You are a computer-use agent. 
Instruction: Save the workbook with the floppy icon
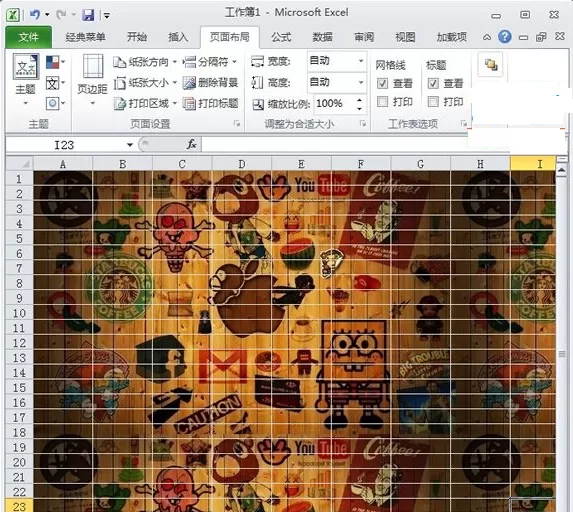[88, 15]
